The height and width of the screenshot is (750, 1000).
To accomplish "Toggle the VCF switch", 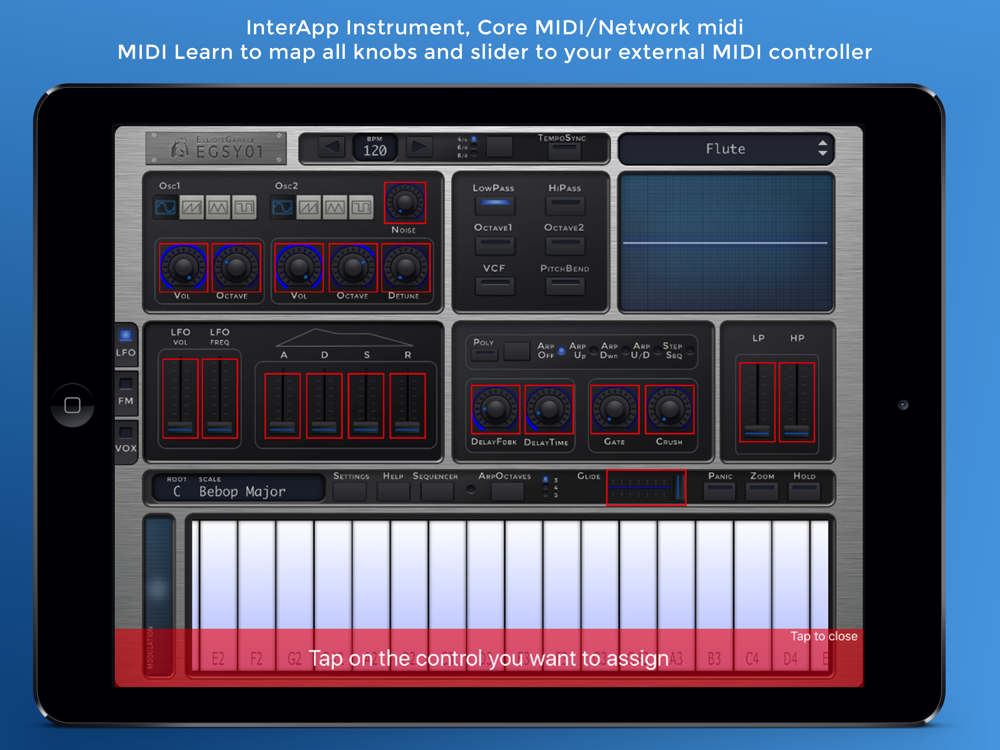I will (x=495, y=285).
